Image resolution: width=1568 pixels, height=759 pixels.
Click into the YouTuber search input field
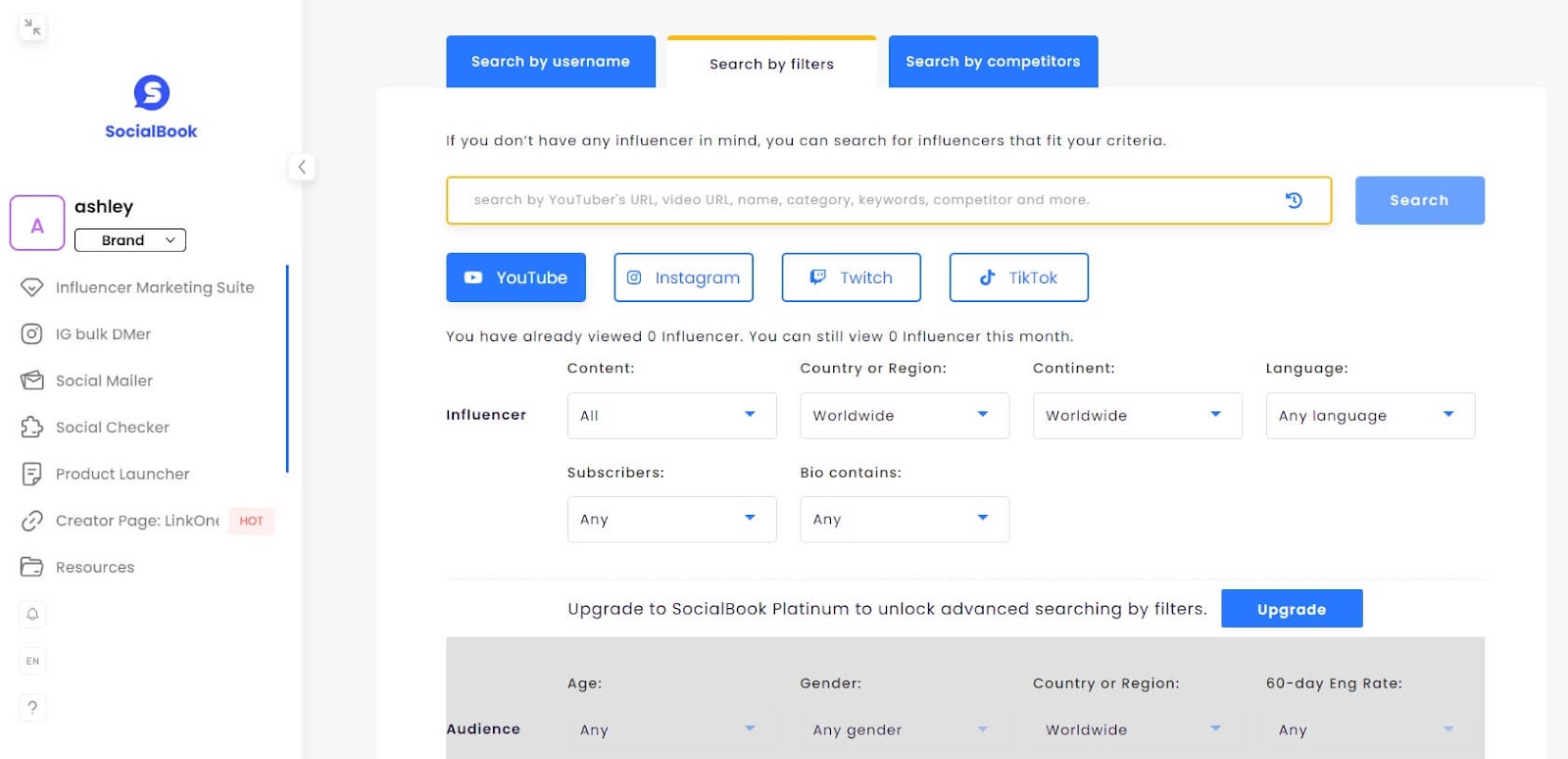tap(862, 200)
